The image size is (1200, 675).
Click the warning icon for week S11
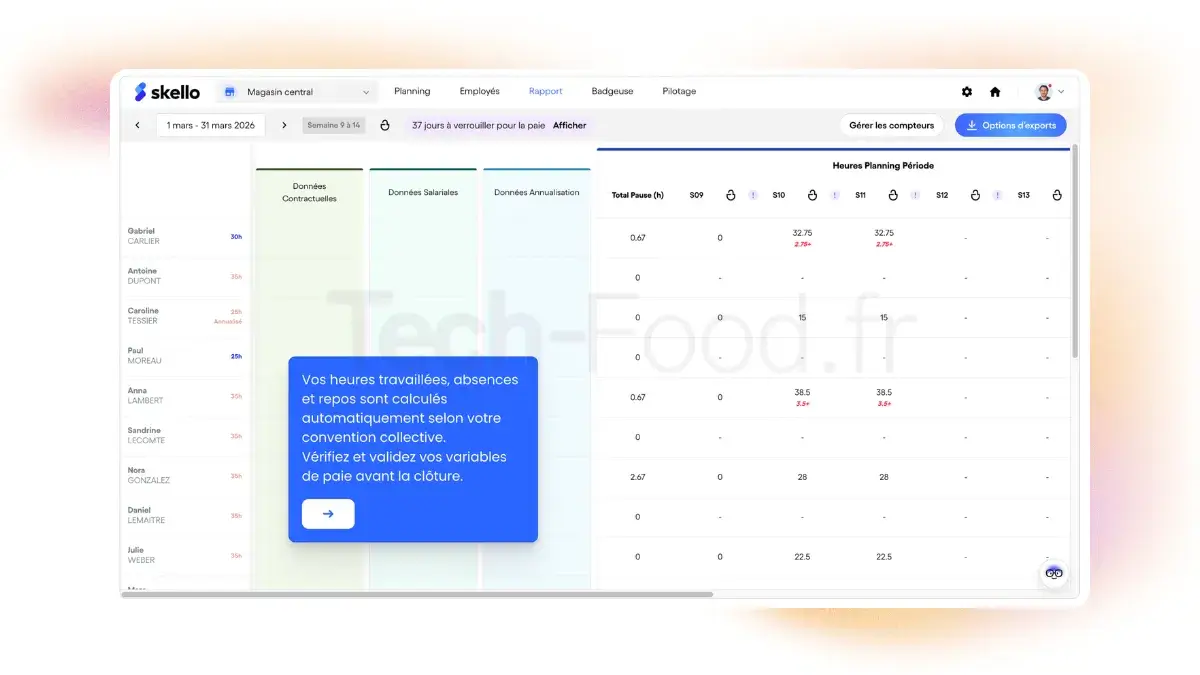(915, 195)
